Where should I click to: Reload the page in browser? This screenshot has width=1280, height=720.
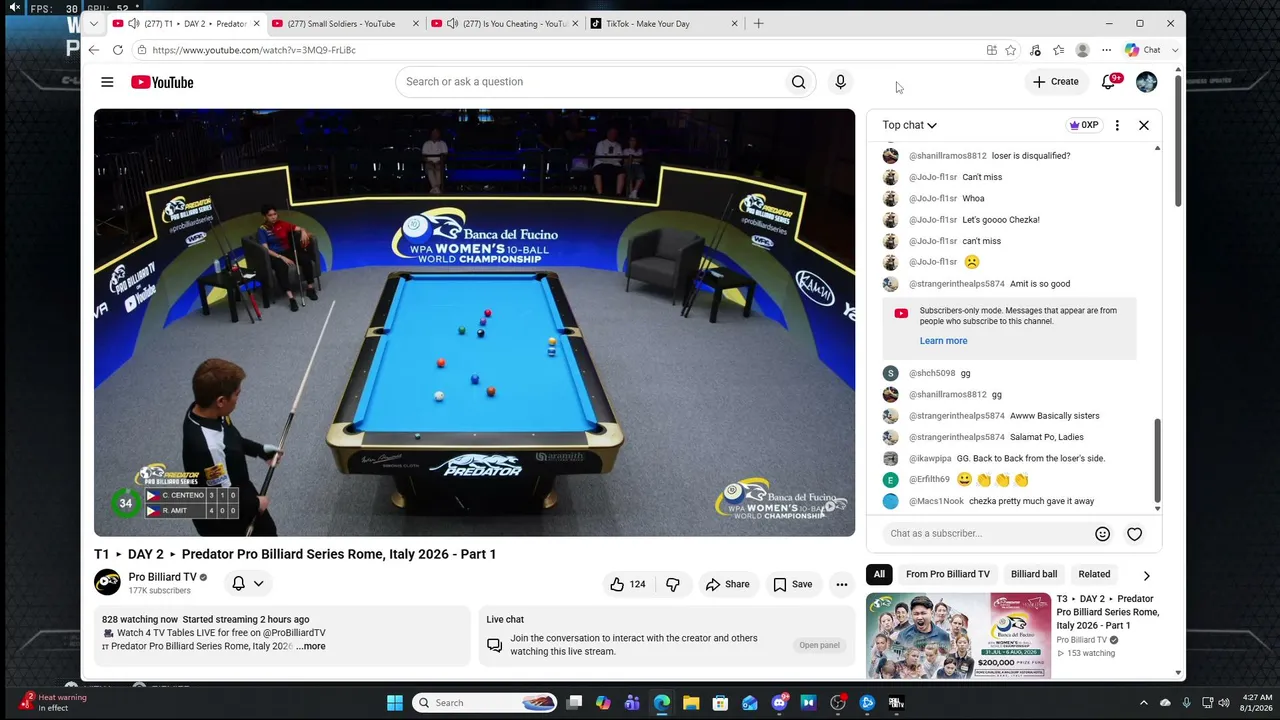pos(117,50)
